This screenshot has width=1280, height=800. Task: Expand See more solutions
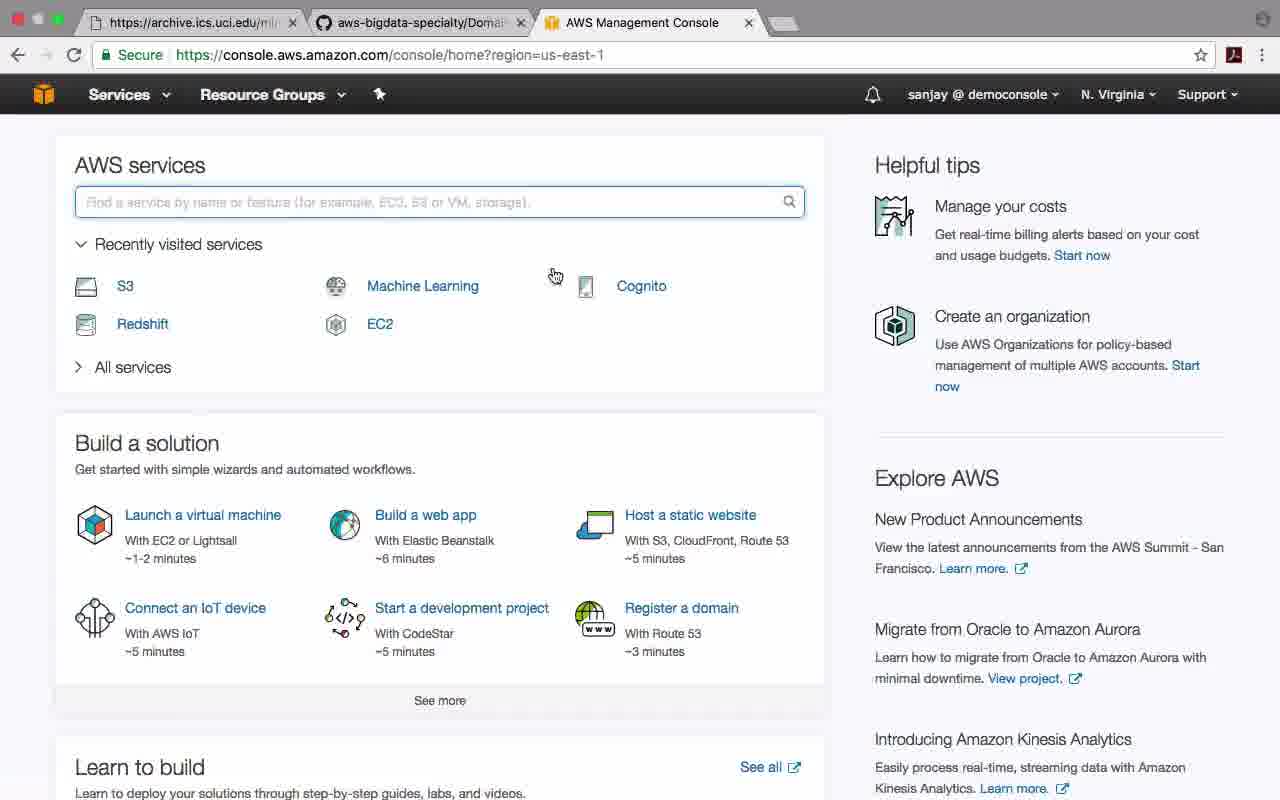[x=440, y=700]
